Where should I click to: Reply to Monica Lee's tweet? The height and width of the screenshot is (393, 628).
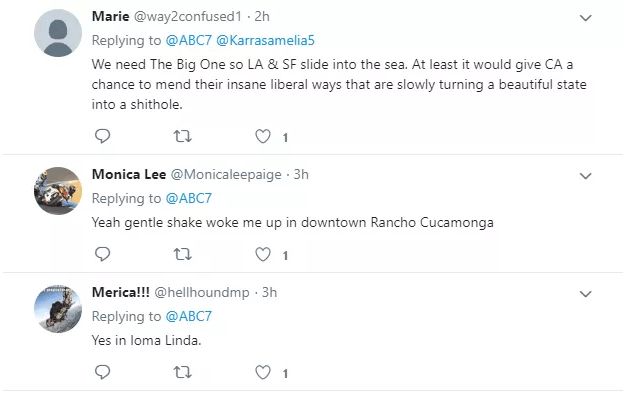point(103,254)
